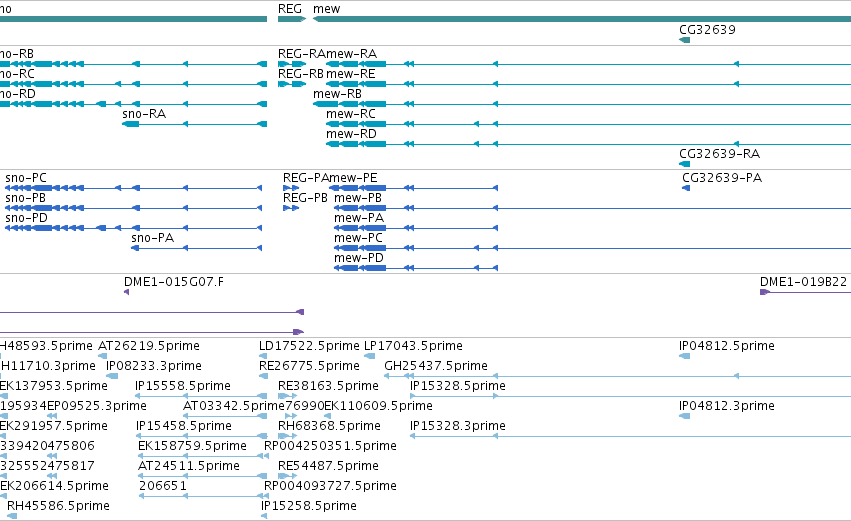Click EST IP08233.3prime

pos(154,366)
